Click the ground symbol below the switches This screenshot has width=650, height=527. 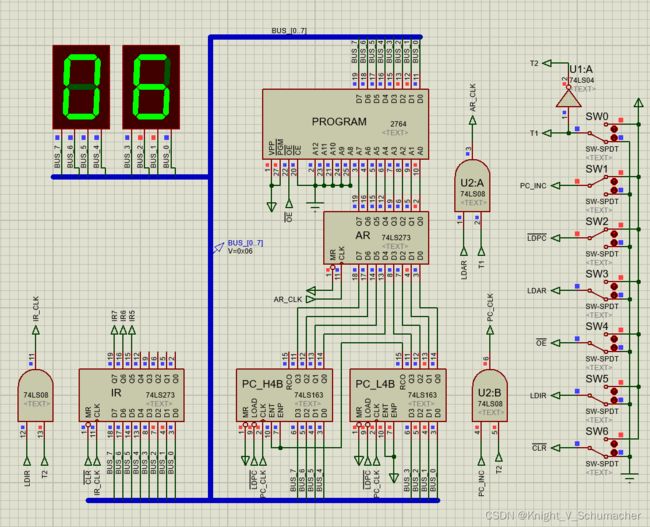pos(630,478)
